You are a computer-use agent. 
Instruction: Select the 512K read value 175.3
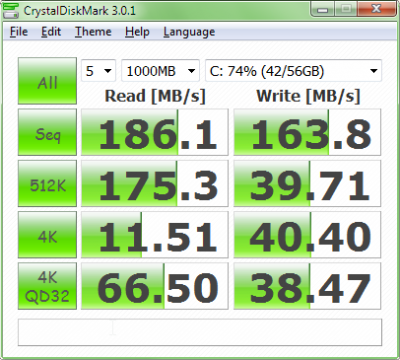(x=155, y=184)
